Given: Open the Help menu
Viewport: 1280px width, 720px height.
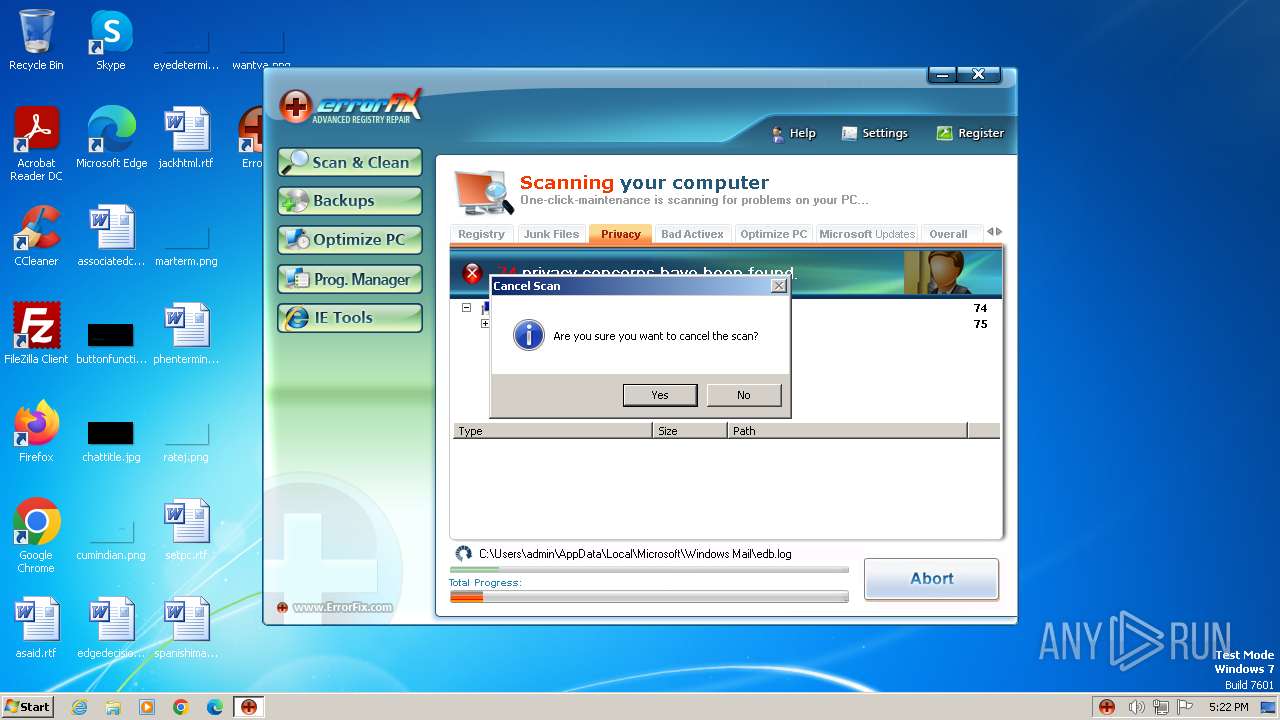Looking at the screenshot, I should pos(793,133).
